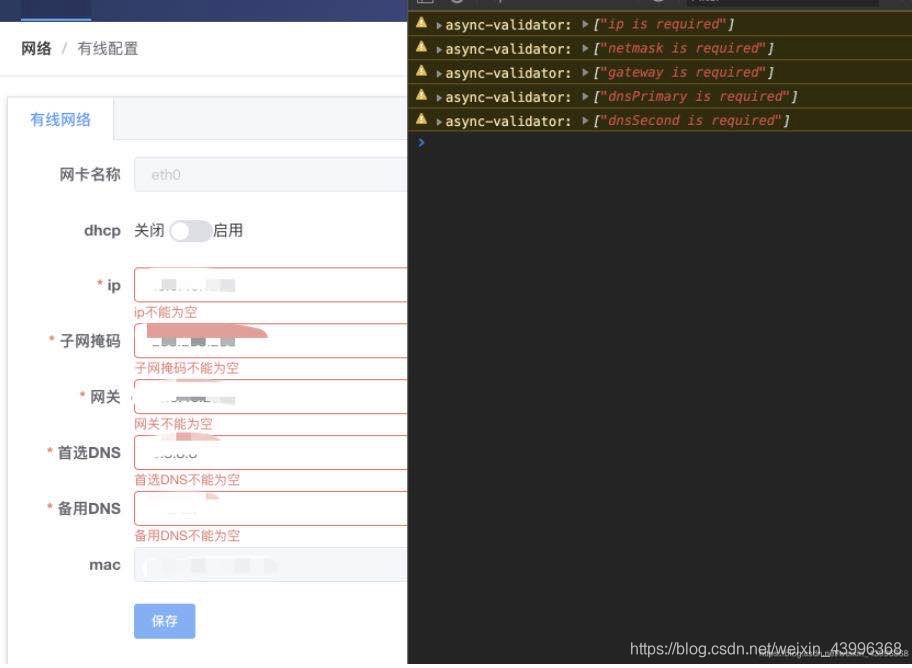The height and width of the screenshot is (668, 912).
Task: Click the dhcp field label
Action: click(x=102, y=231)
